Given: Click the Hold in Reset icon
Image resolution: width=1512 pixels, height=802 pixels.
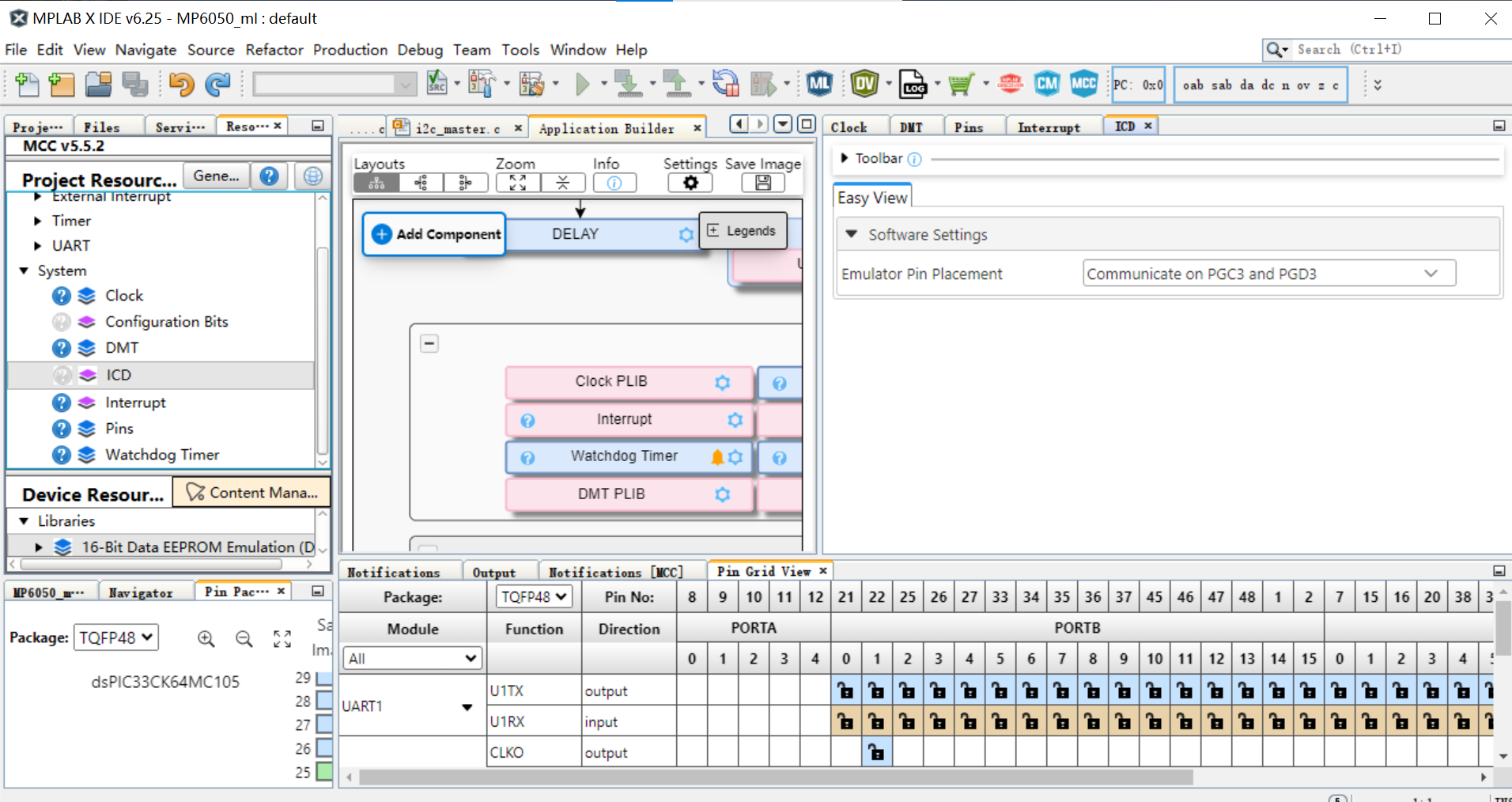Looking at the screenshot, I should (x=725, y=83).
